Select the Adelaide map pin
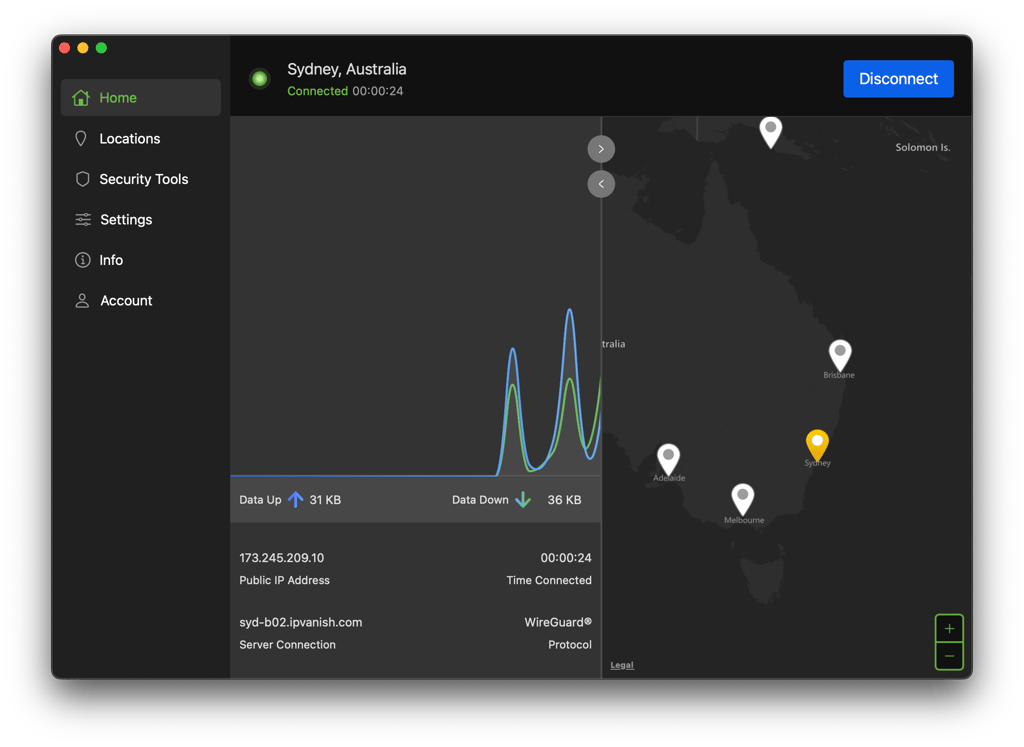The width and height of the screenshot is (1024, 747). click(x=668, y=460)
